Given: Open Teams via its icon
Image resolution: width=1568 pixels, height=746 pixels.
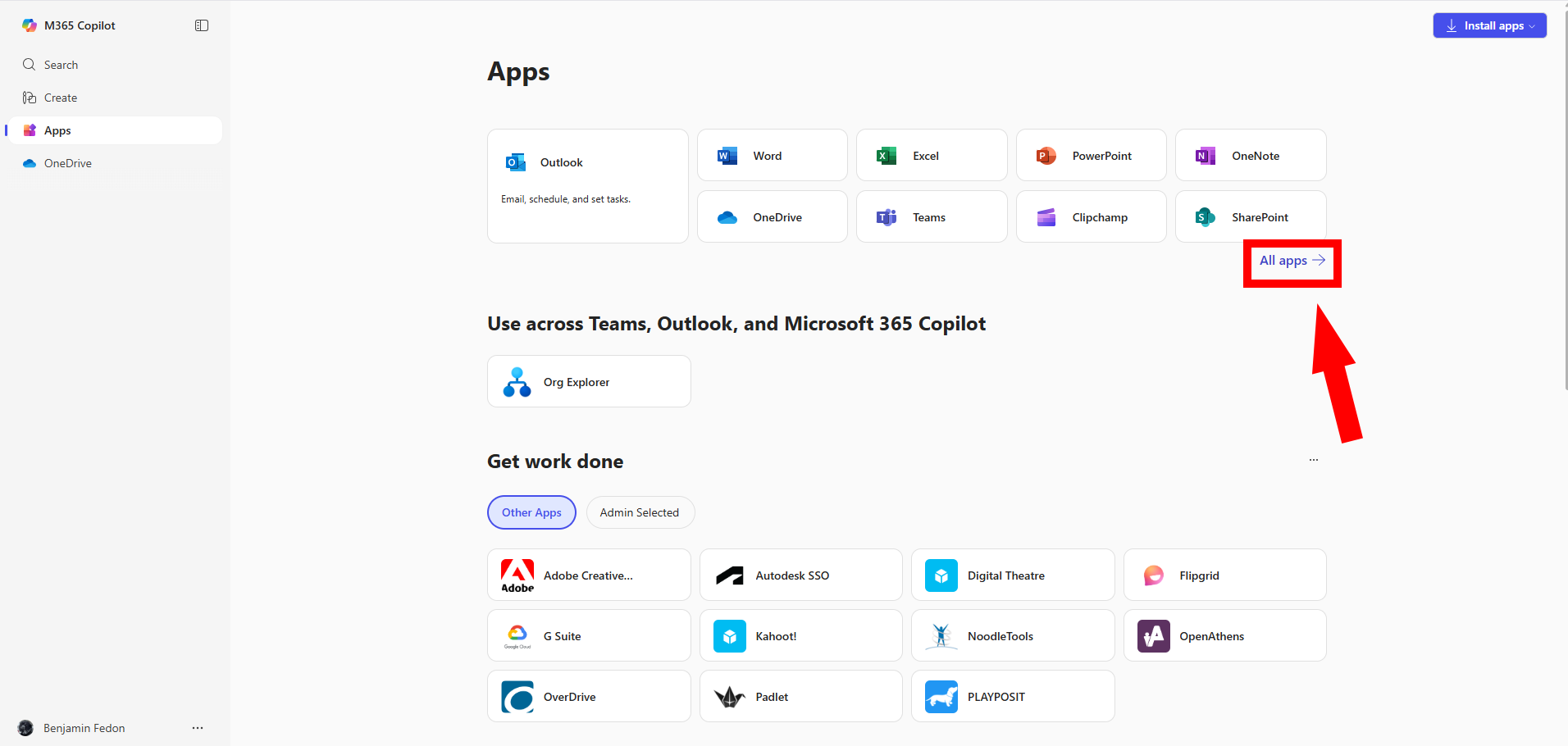Looking at the screenshot, I should point(887,217).
